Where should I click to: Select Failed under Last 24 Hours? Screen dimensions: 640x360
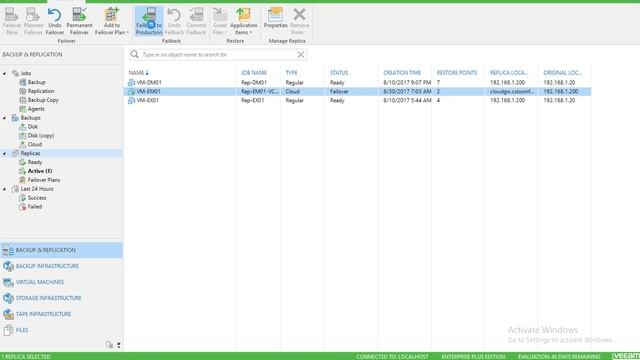coord(35,207)
